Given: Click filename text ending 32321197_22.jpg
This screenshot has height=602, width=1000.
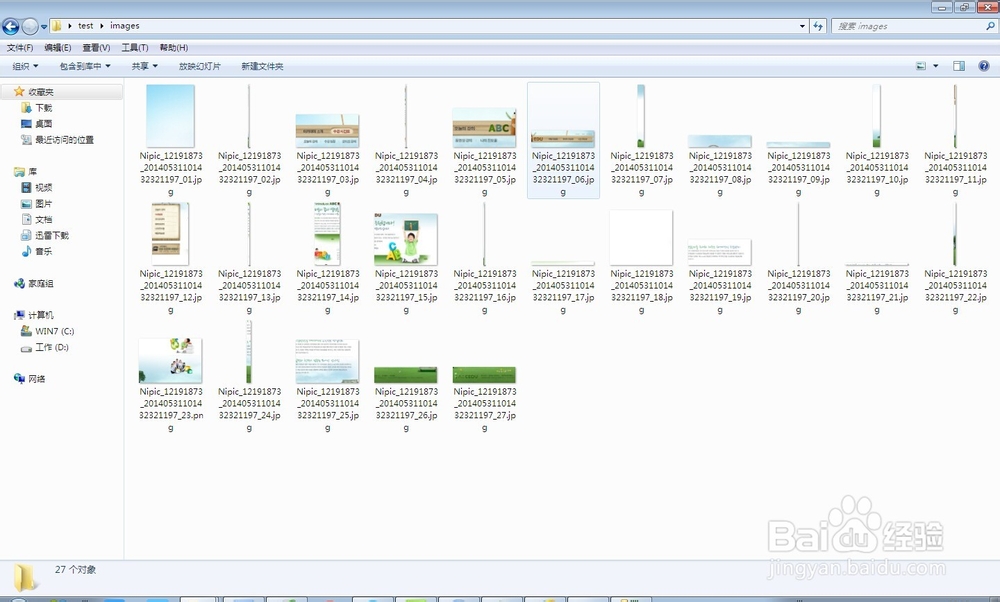Looking at the screenshot, I should click(955, 292).
